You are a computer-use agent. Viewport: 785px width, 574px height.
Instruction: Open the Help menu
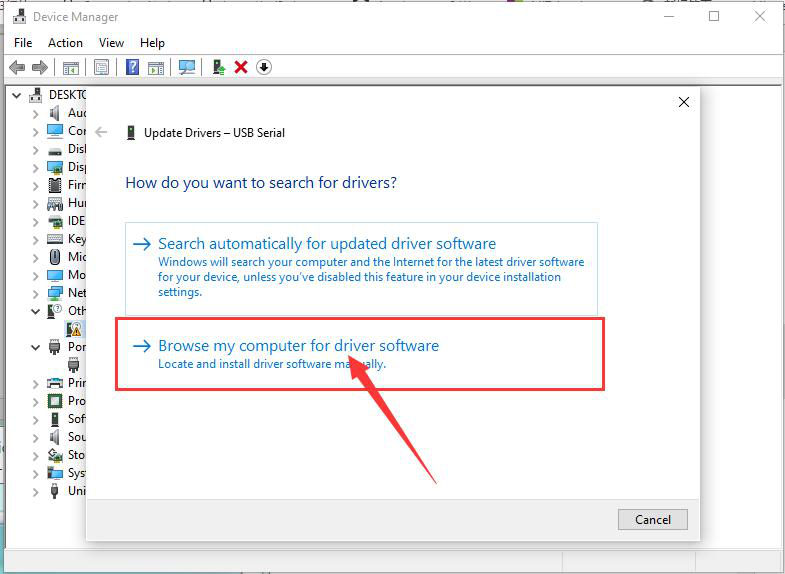coord(152,43)
